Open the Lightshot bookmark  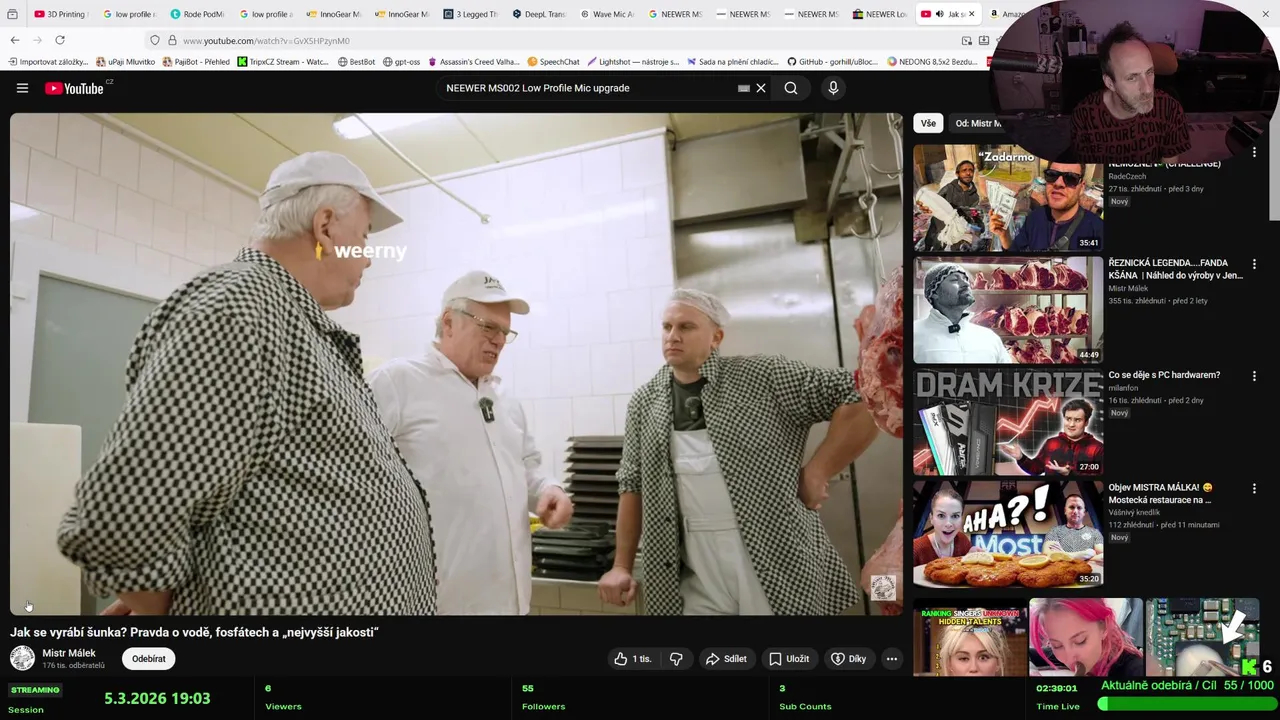pos(633,62)
